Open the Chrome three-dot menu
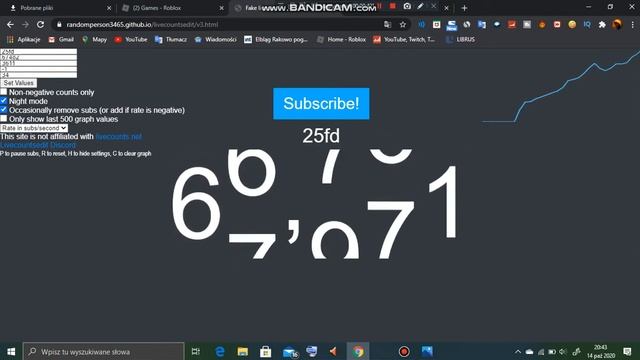The height and width of the screenshot is (360, 640). [632, 24]
